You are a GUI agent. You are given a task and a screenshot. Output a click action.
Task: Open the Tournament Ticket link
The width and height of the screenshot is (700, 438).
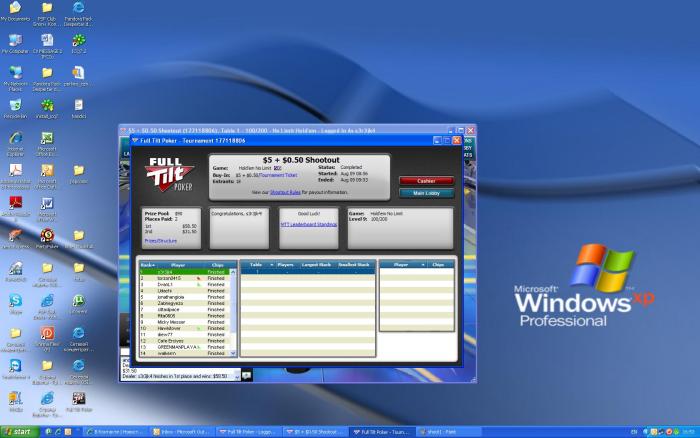[x=278, y=175]
